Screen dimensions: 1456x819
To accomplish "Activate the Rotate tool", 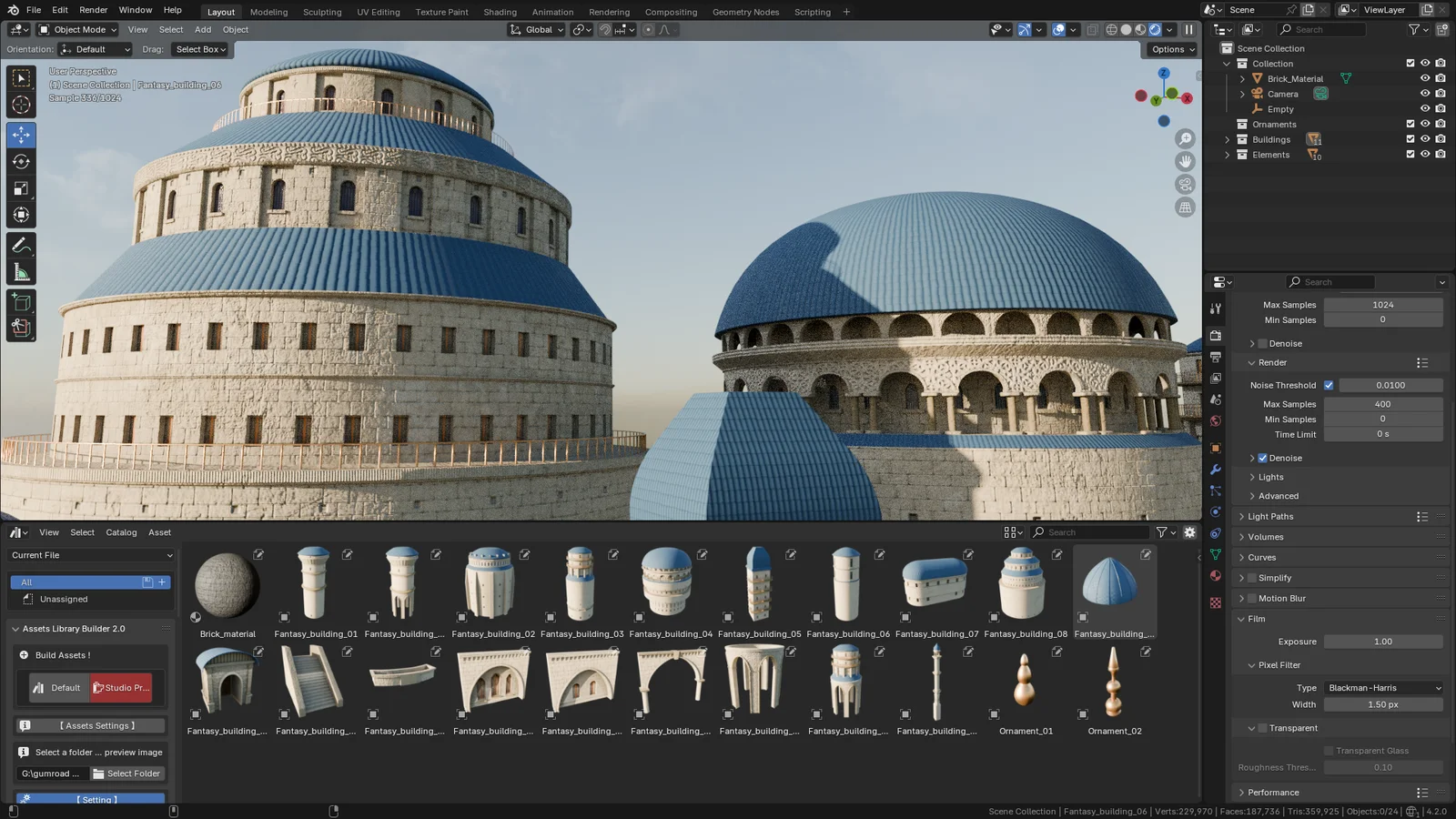I will (x=21, y=161).
